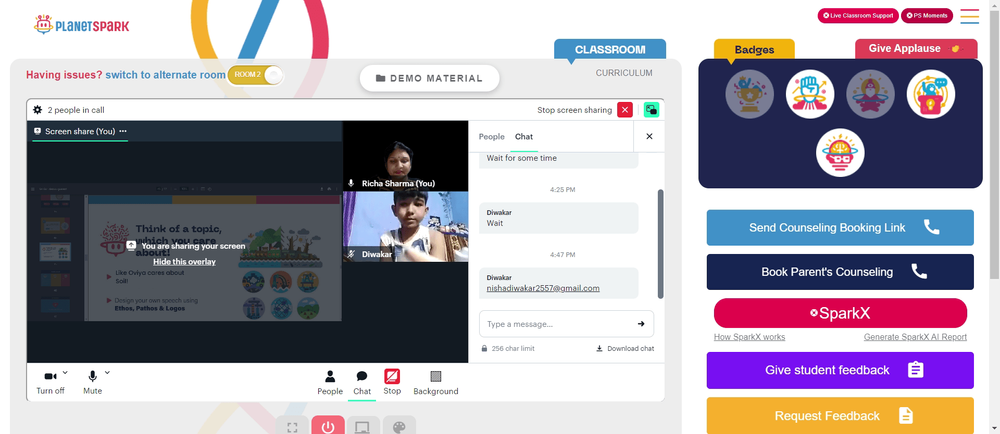Turn off the camera
The height and width of the screenshot is (434, 1000).
point(50,382)
